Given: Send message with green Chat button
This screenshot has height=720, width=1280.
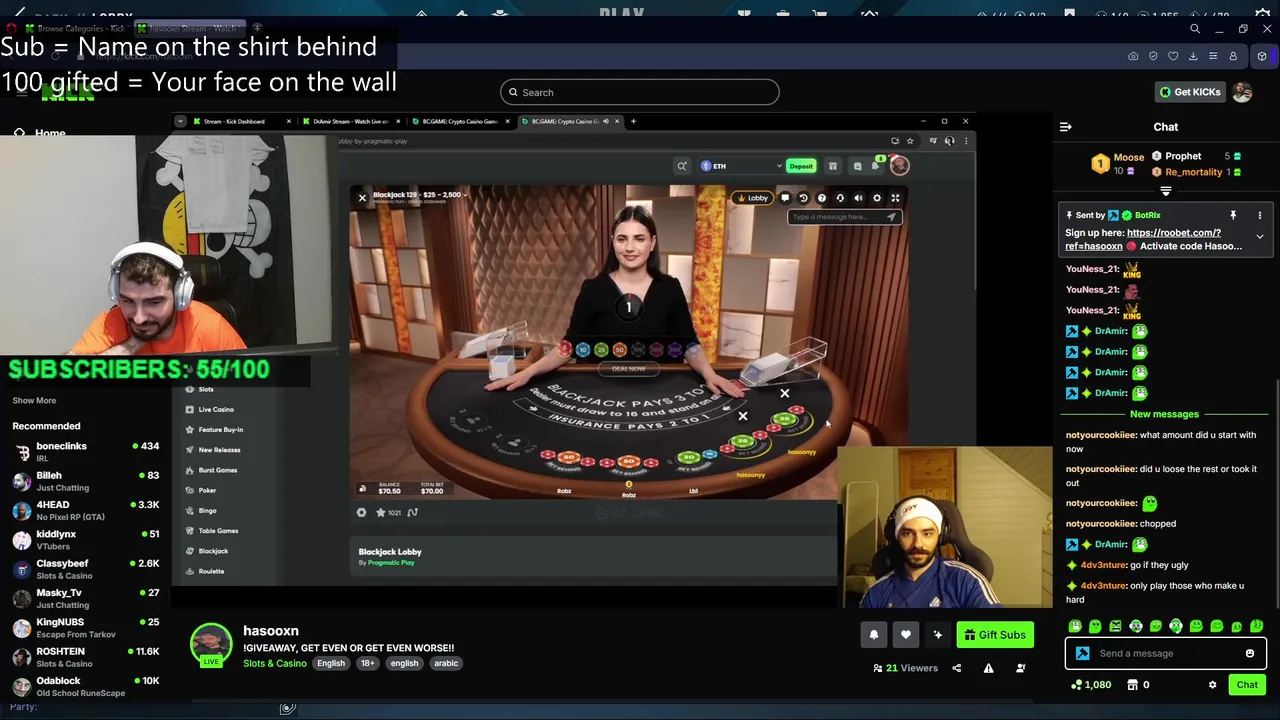Looking at the screenshot, I should tap(1247, 685).
